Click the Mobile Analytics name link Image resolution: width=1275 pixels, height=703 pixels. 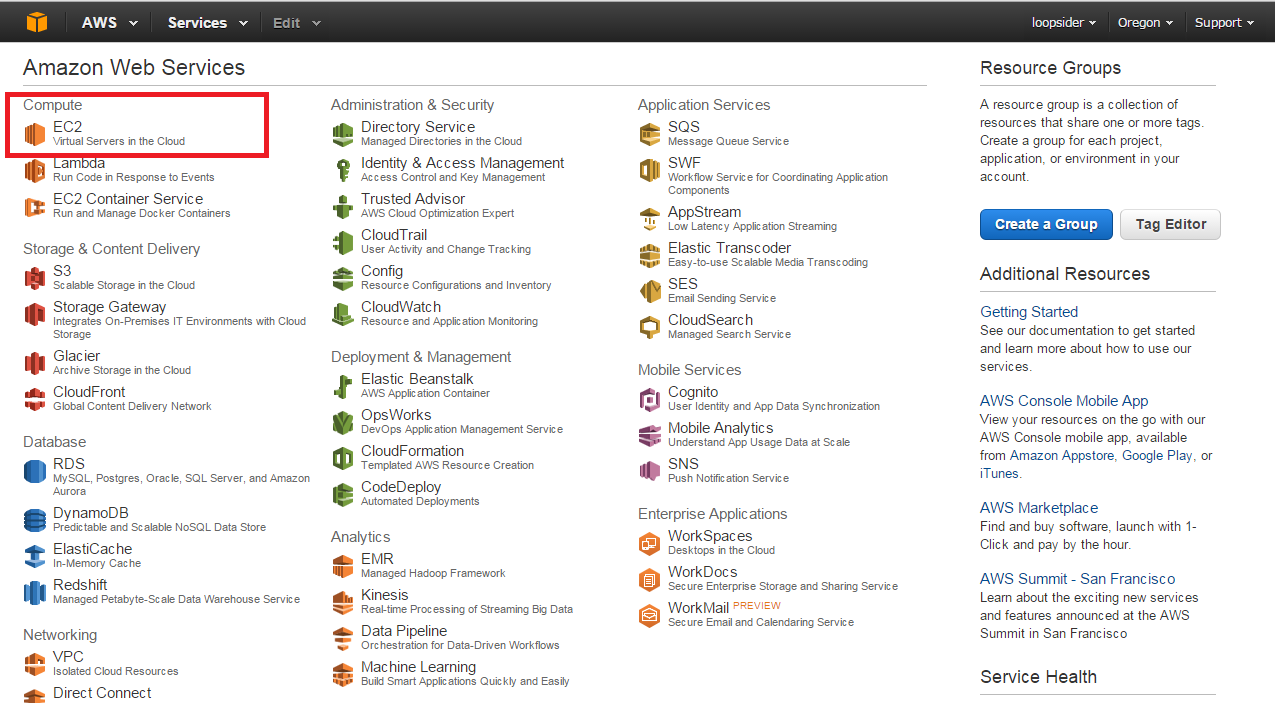click(720, 428)
